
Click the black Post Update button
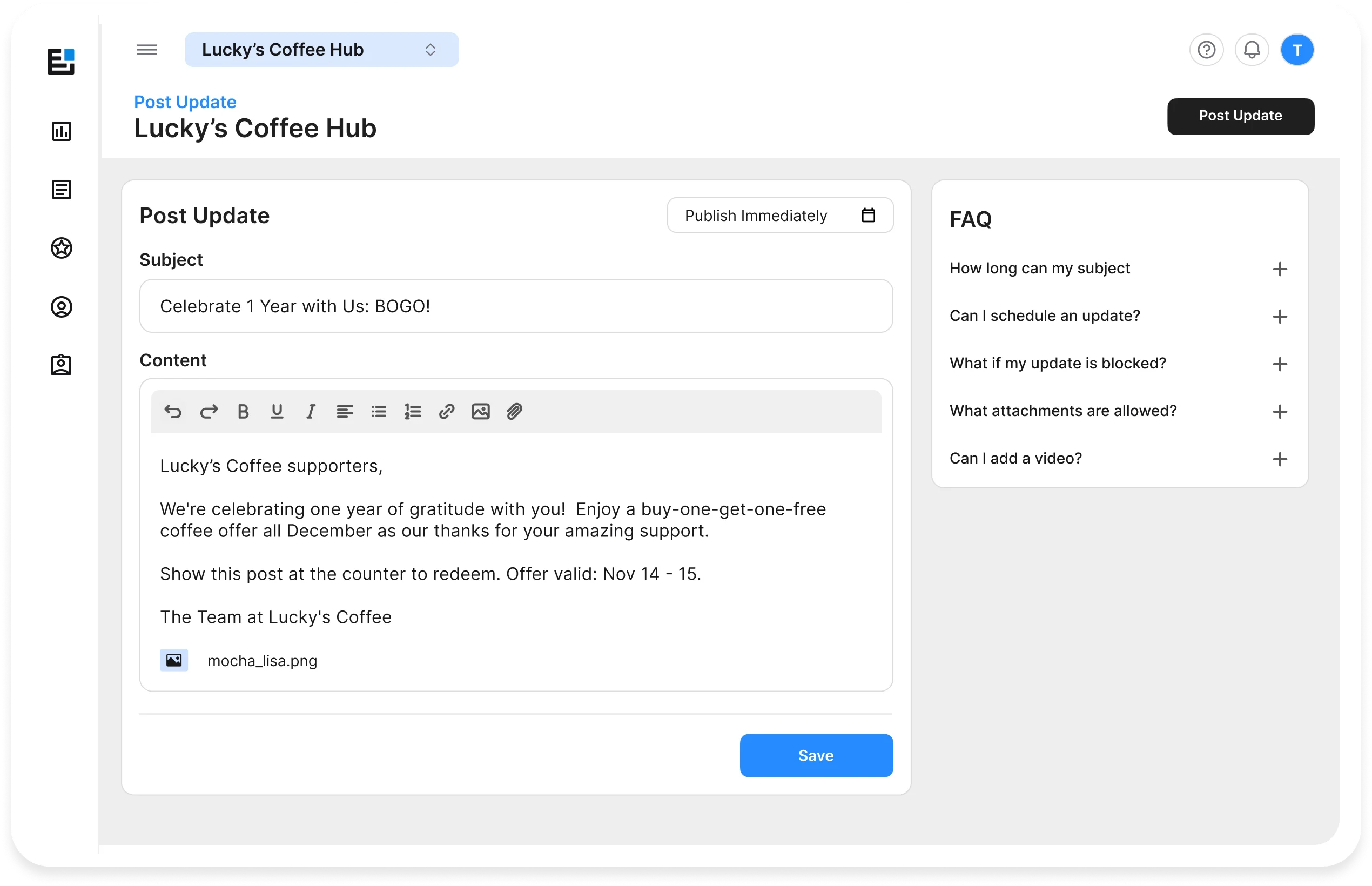tap(1240, 116)
